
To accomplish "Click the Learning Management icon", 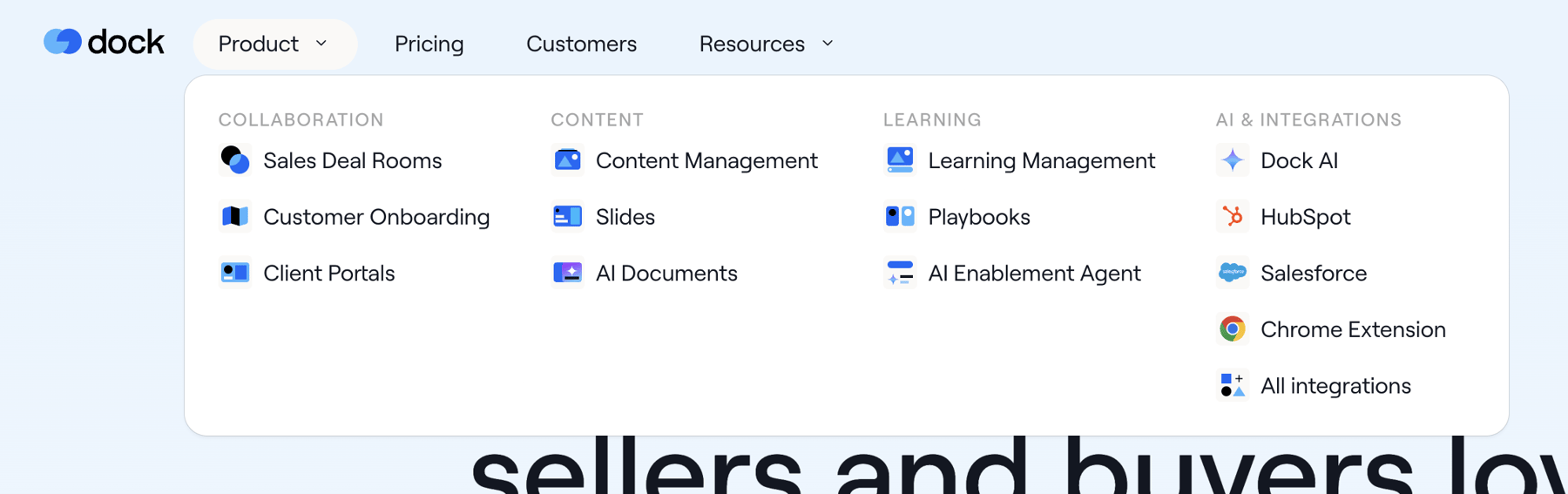I will [x=900, y=160].
